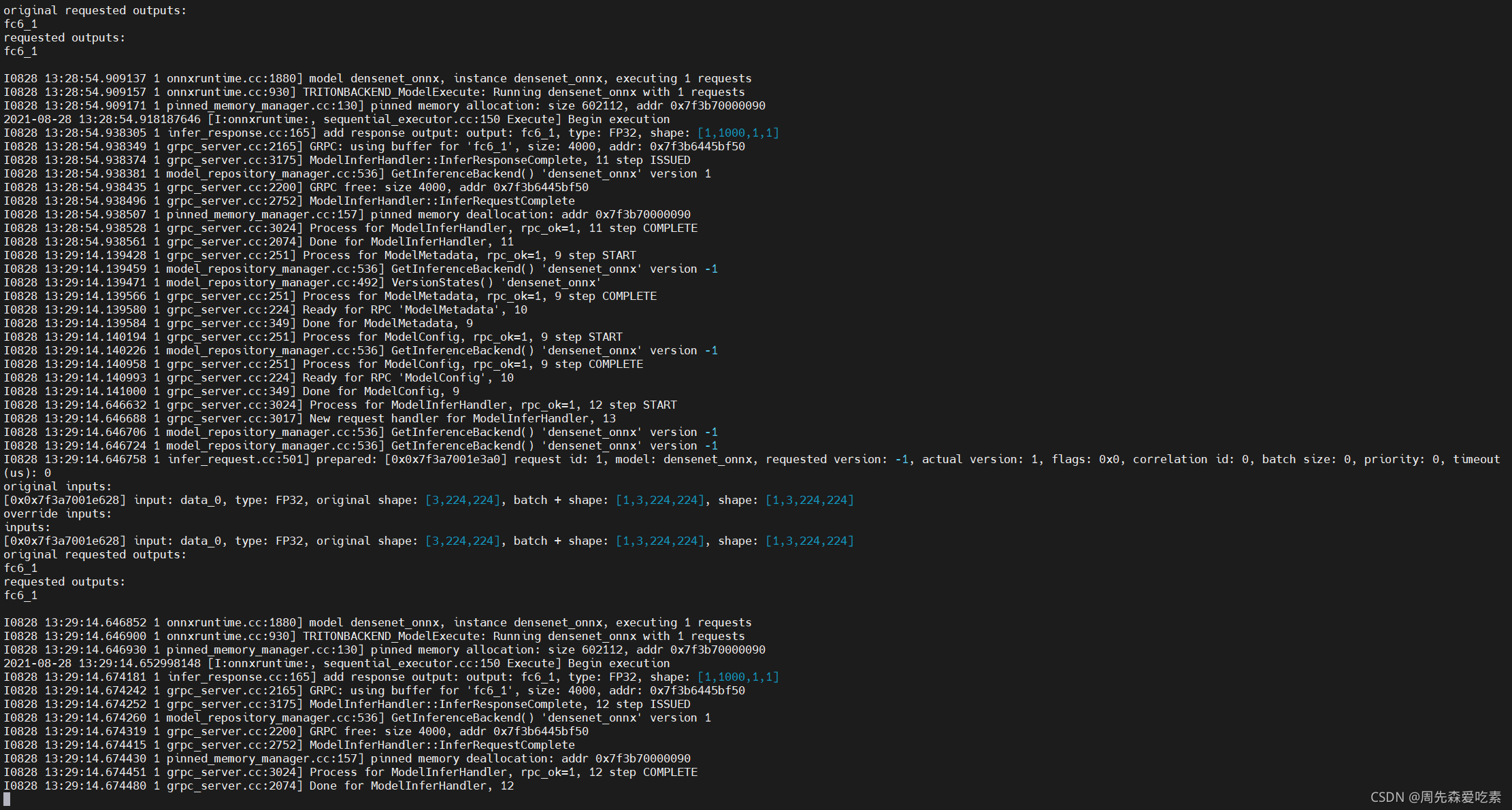Image resolution: width=1512 pixels, height=810 pixels.
Task: Click "Done for ModelInferHandler, 12" text
Action: point(411,786)
